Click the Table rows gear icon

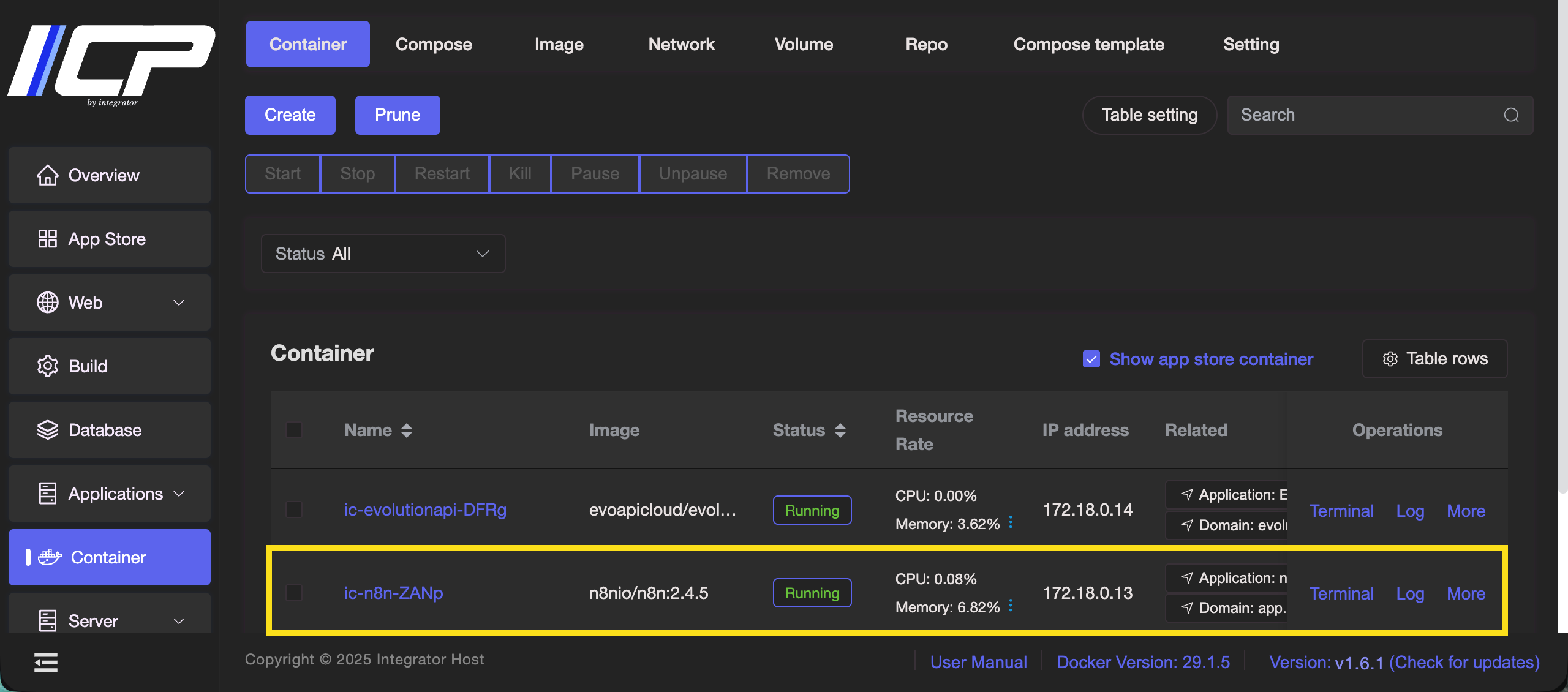tap(1390, 359)
